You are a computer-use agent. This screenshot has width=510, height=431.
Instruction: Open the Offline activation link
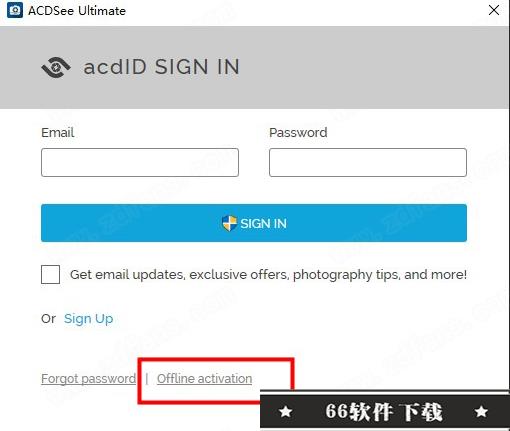(204, 379)
